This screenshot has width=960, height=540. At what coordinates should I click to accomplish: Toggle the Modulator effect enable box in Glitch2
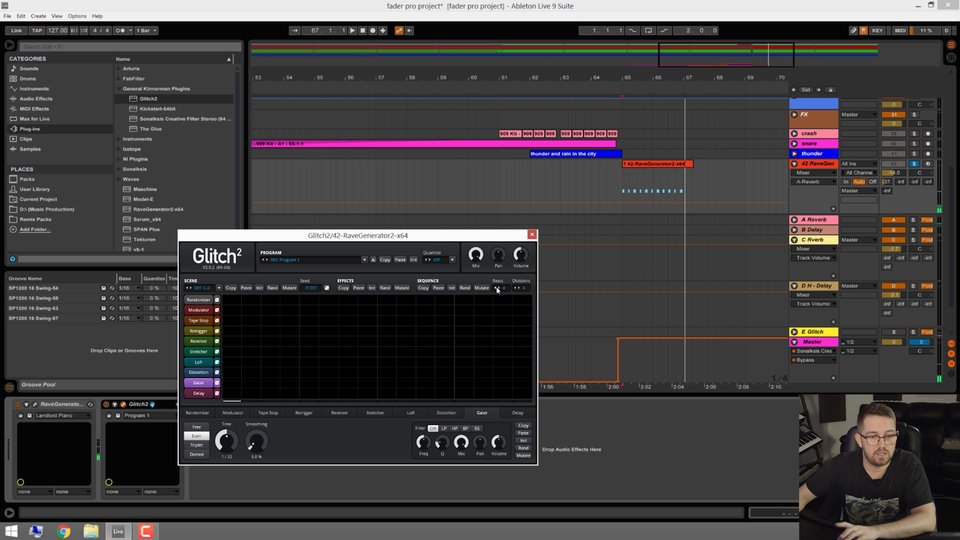coord(217,310)
